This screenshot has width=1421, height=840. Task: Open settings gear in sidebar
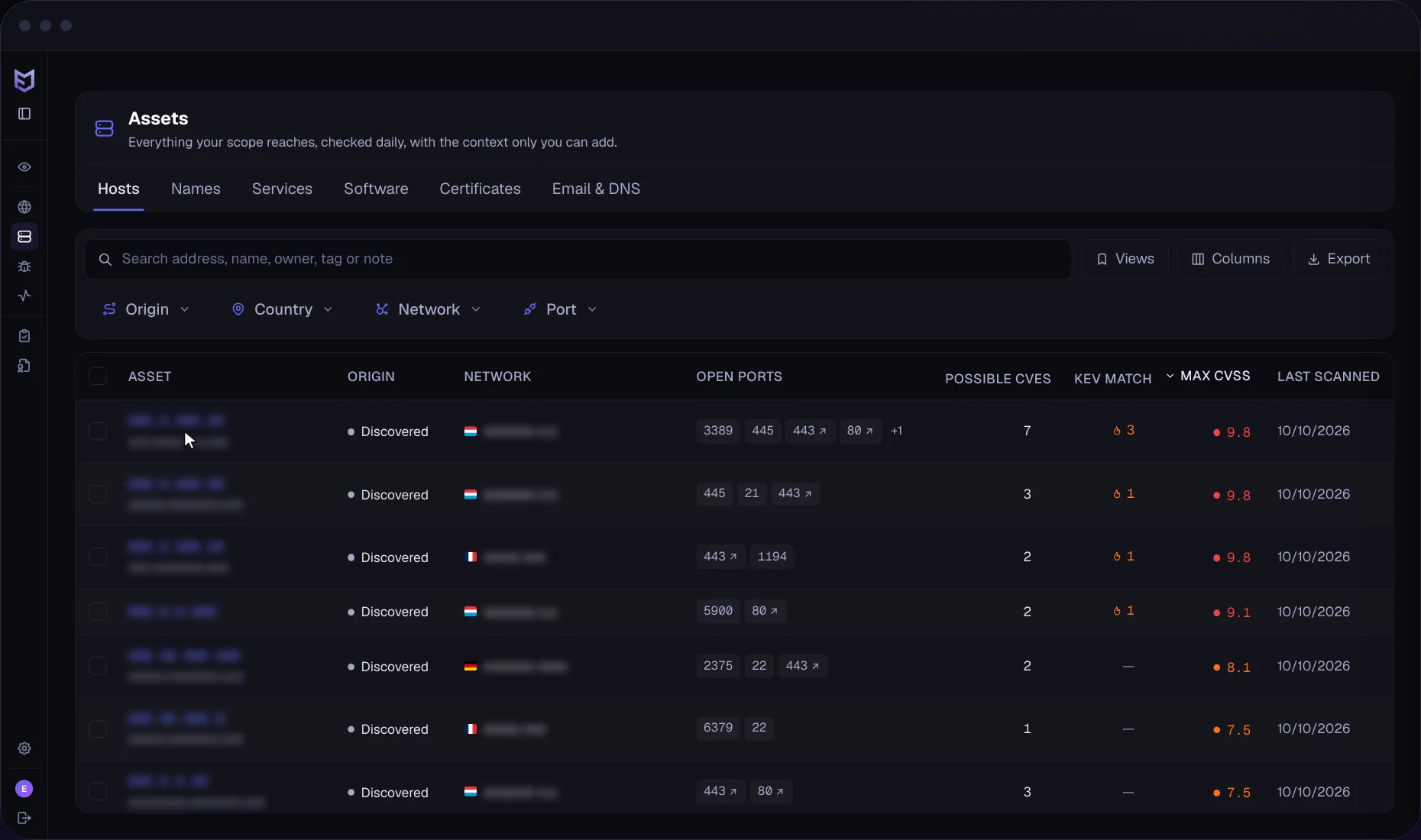(24, 748)
